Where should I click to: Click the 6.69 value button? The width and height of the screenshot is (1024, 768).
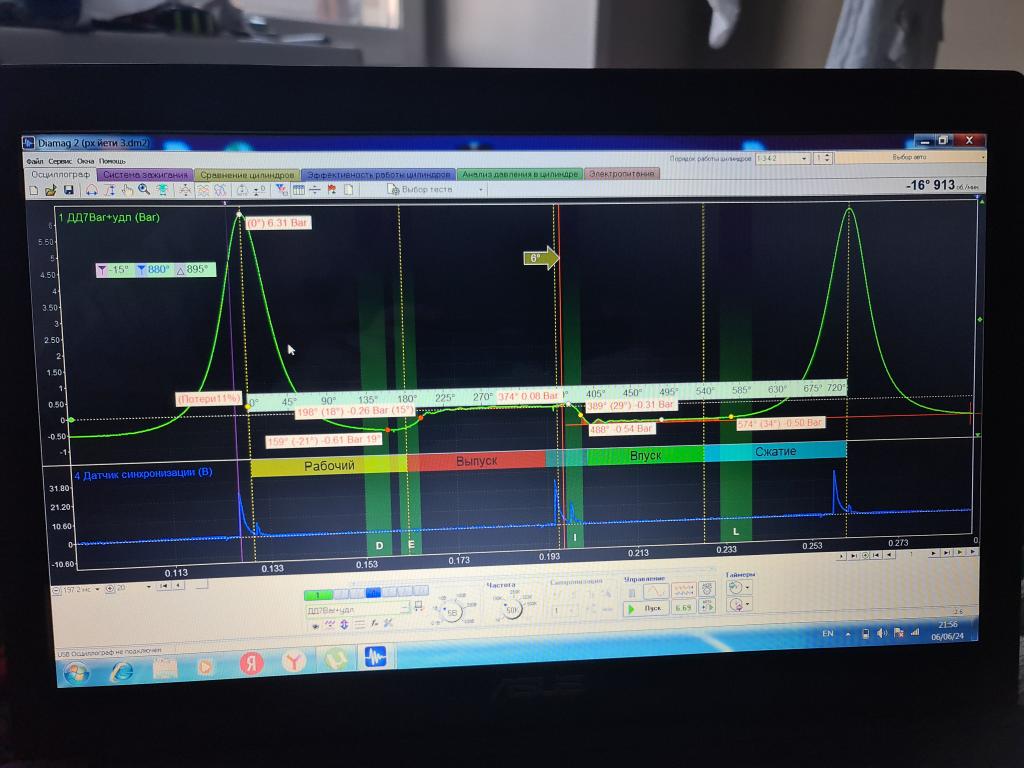[x=683, y=607]
